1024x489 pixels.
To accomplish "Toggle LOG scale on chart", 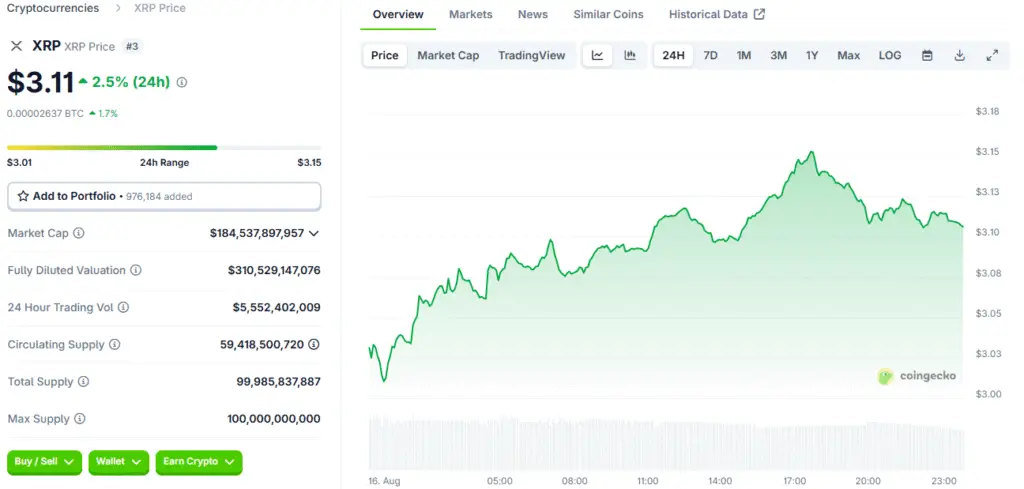I will (890, 55).
